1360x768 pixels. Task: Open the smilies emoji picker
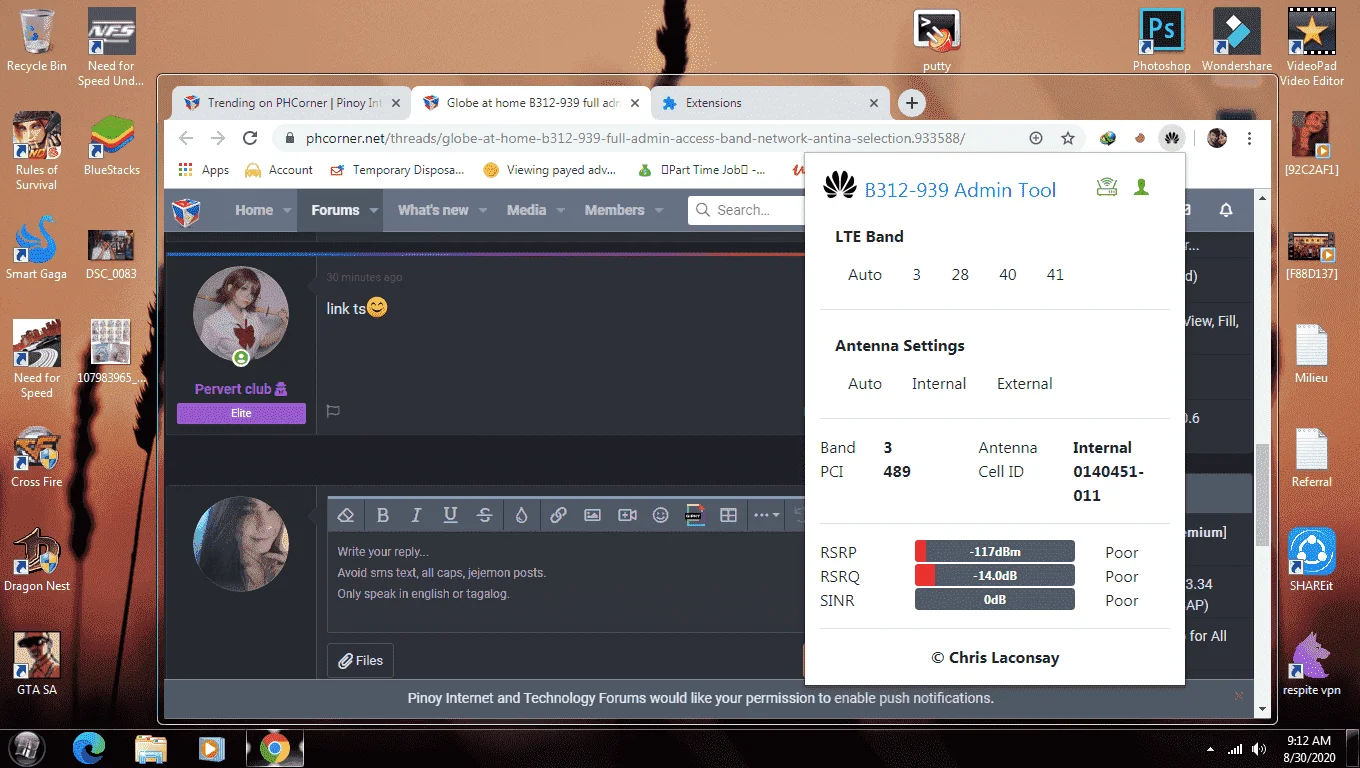pyautogui.click(x=660, y=515)
